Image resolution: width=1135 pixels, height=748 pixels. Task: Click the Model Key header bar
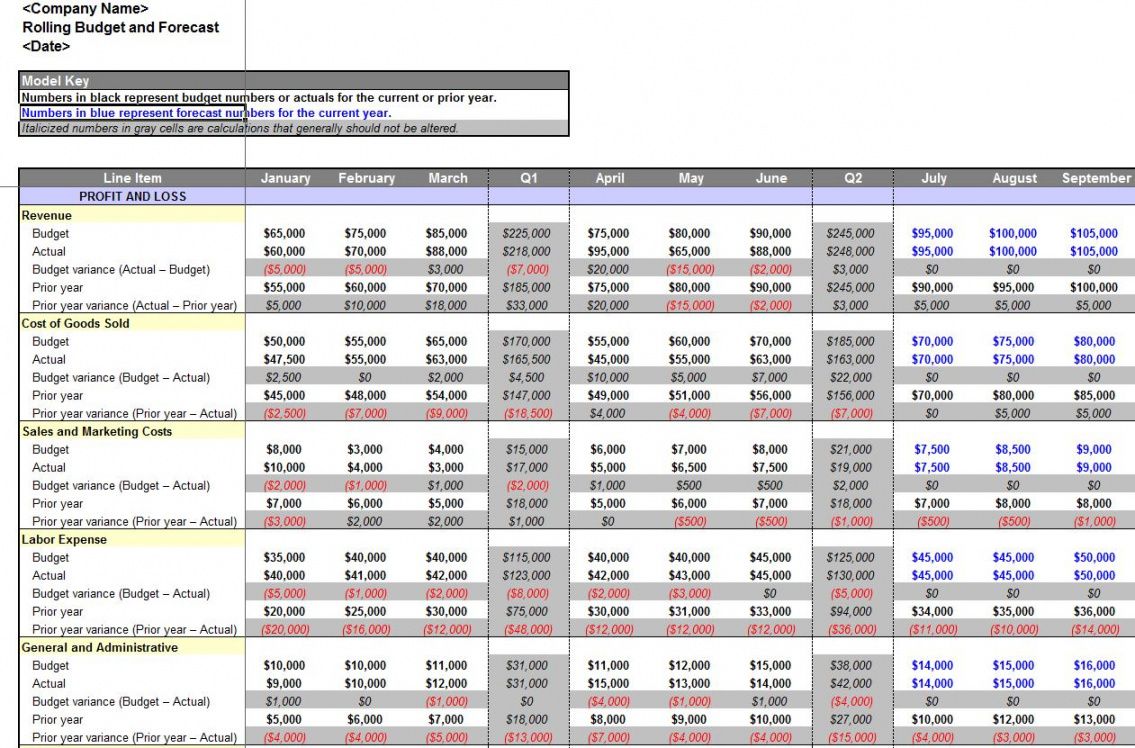coord(294,81)
